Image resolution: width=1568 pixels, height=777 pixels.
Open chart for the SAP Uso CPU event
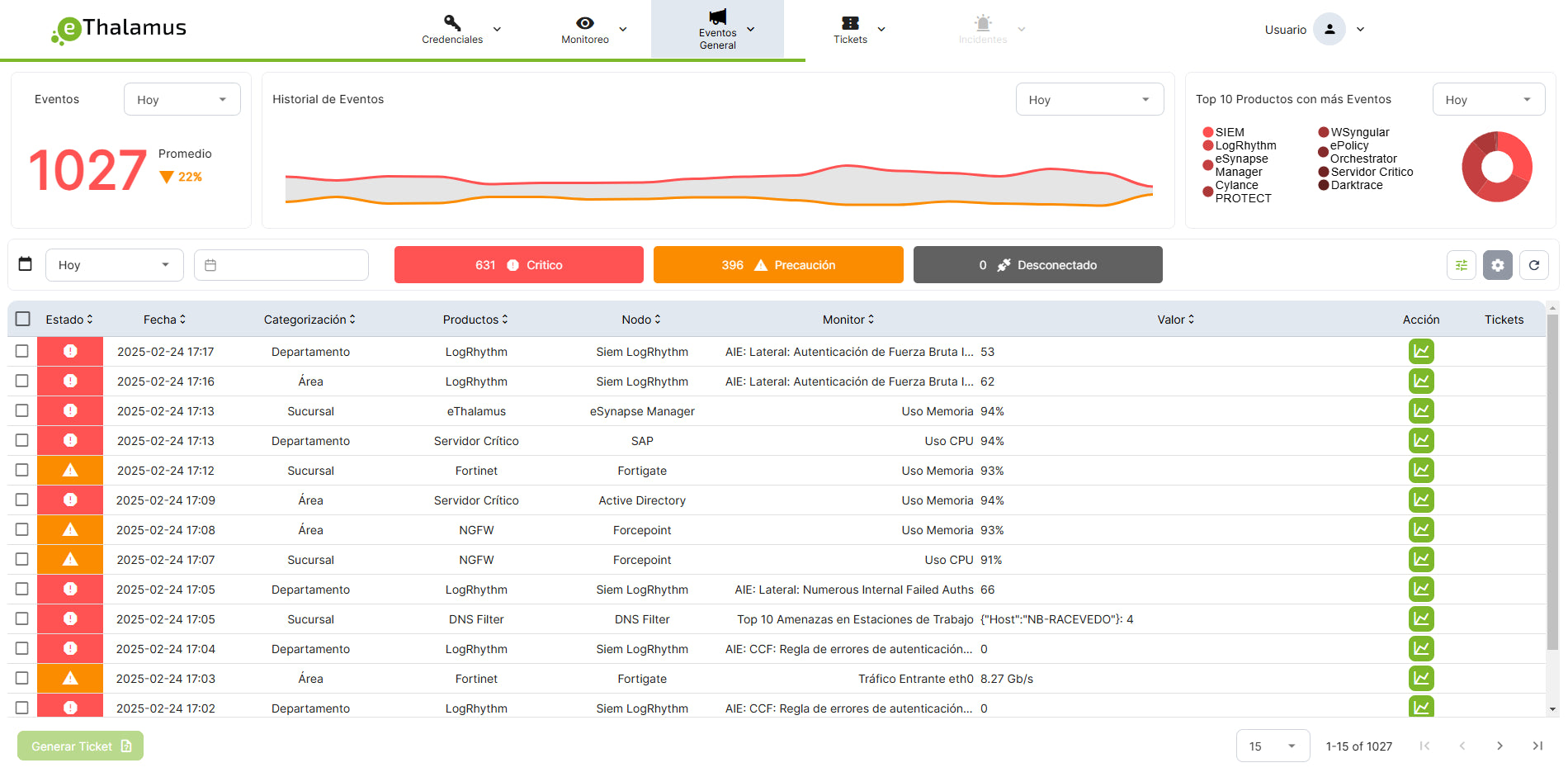tap(1420, 441)
